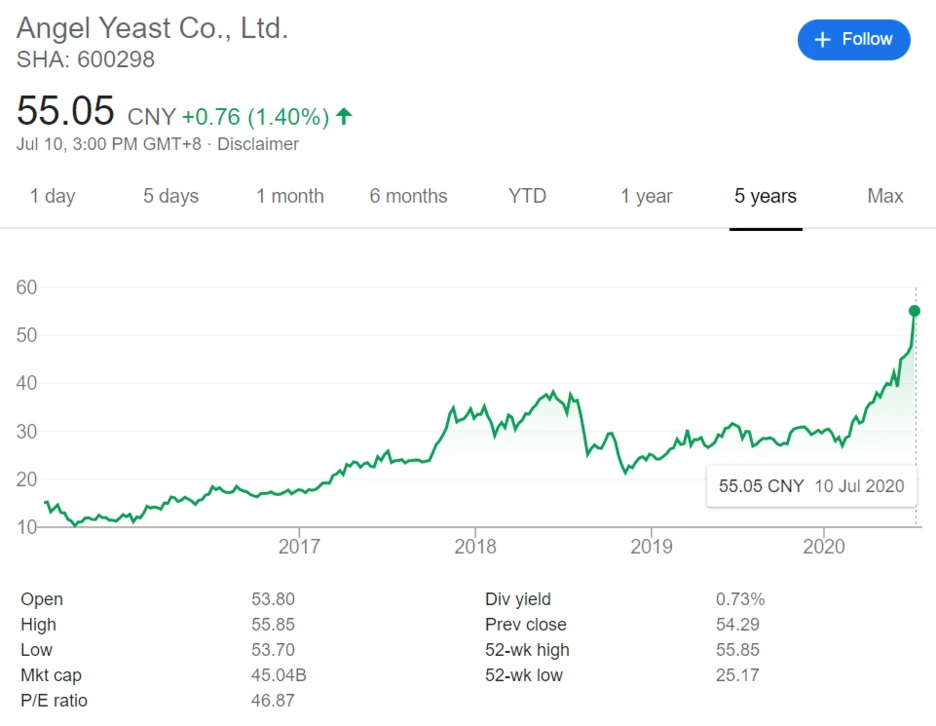Switch to 6 months view
The width and height of the screenshot is (936, 726).
click(408, 196)
